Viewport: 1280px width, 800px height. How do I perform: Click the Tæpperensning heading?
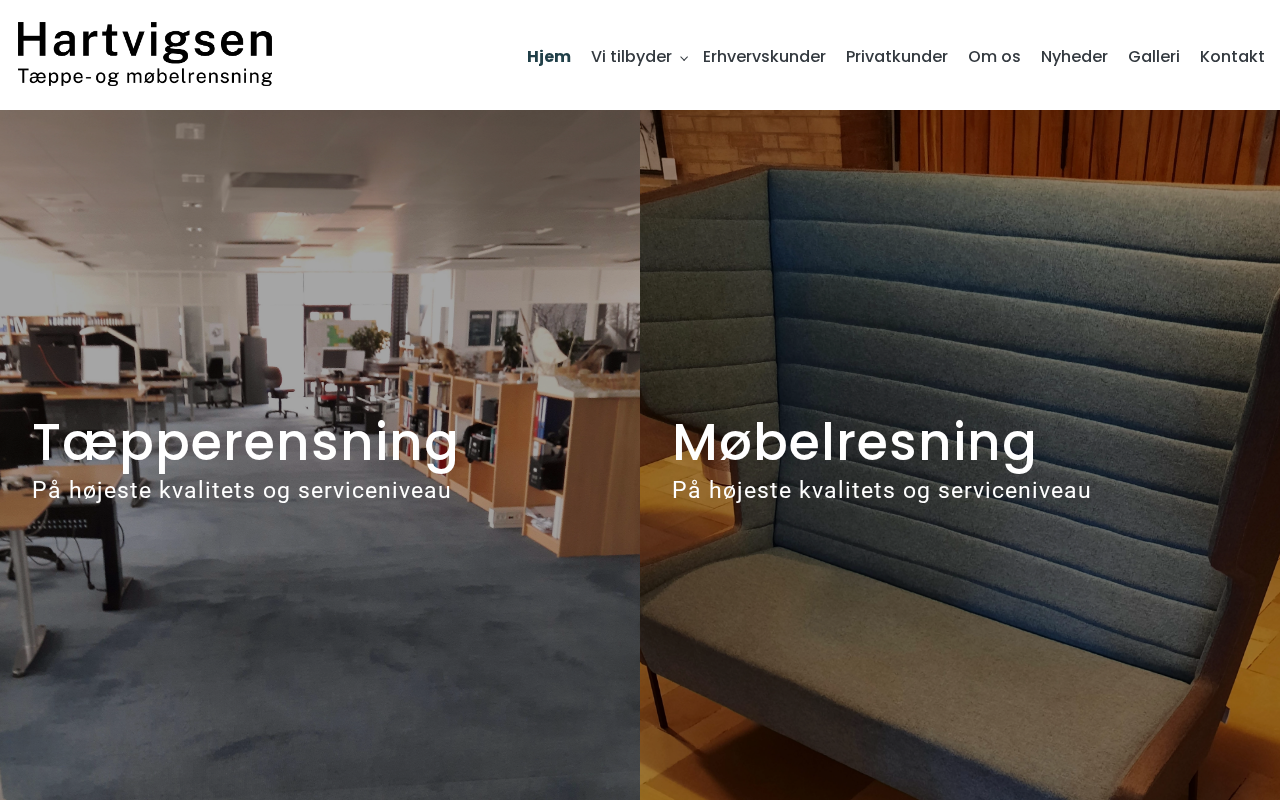click(x=246, y=443)
